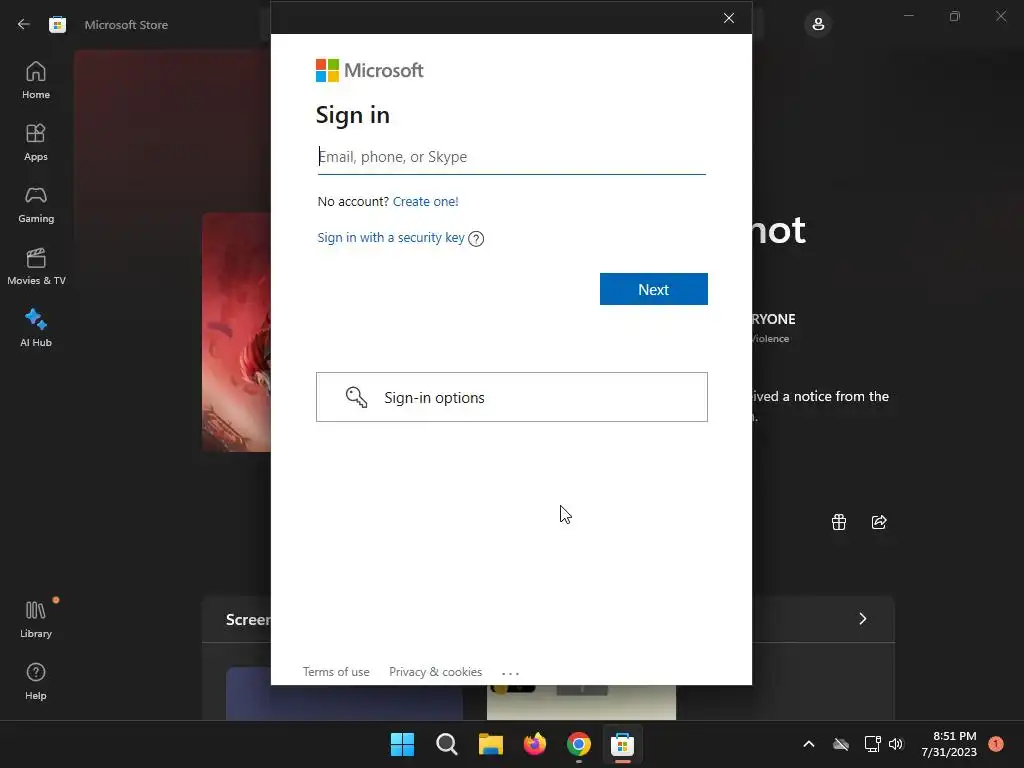Open Library in sidebar

tap(36, 620)
